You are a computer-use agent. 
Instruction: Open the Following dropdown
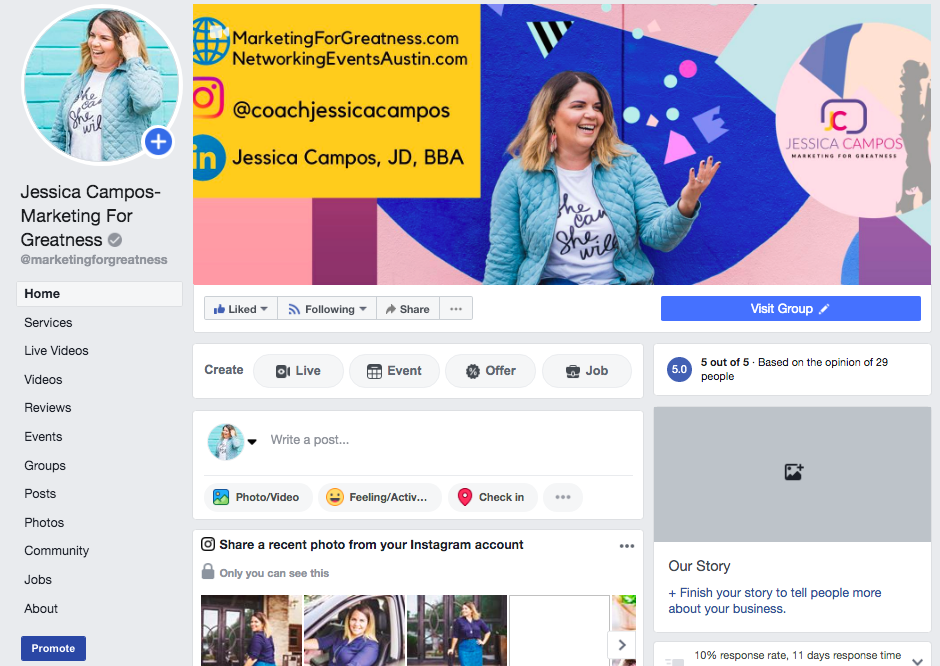327,309
